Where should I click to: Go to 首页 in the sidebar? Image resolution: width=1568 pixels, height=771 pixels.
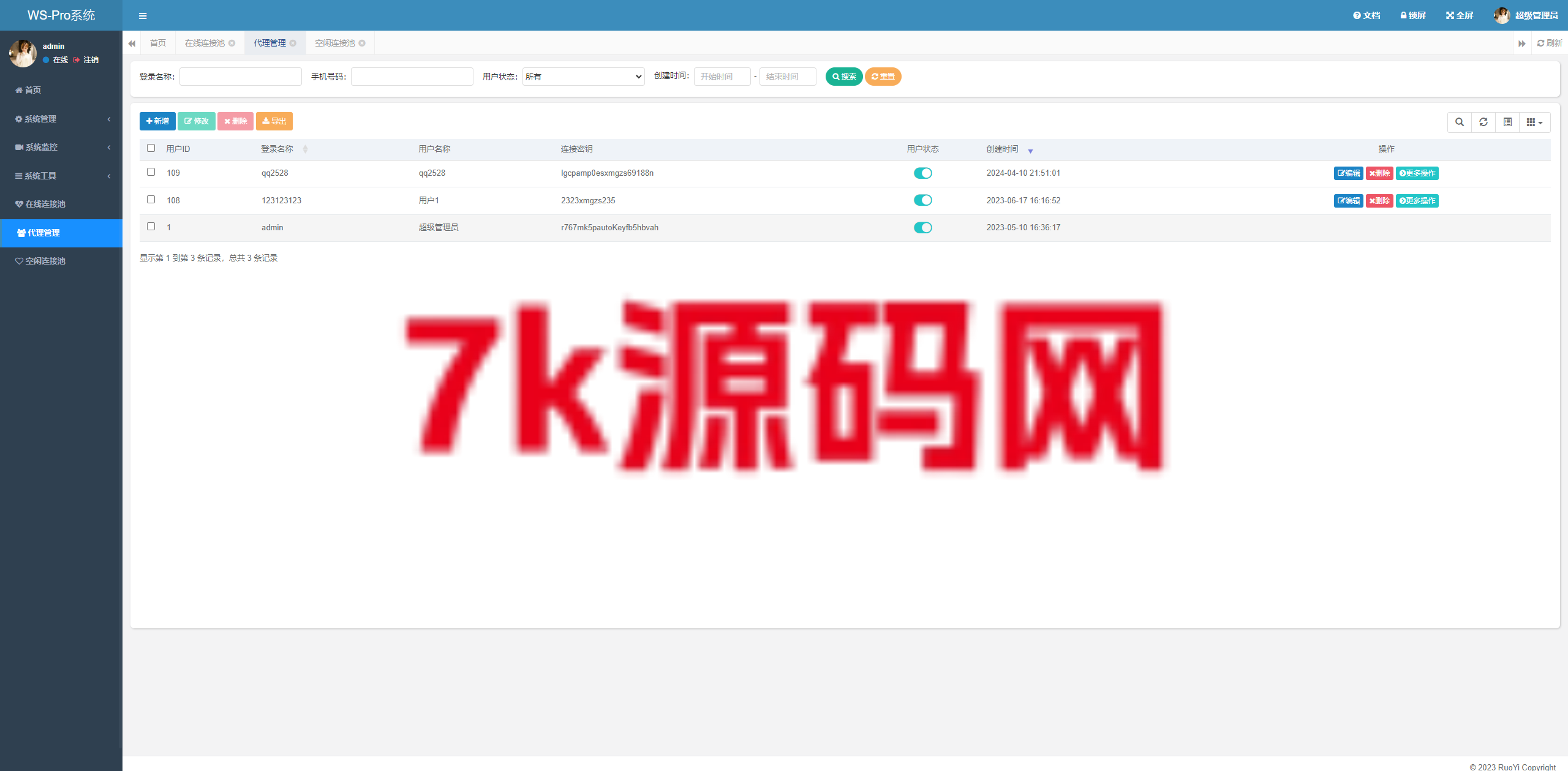61,90
